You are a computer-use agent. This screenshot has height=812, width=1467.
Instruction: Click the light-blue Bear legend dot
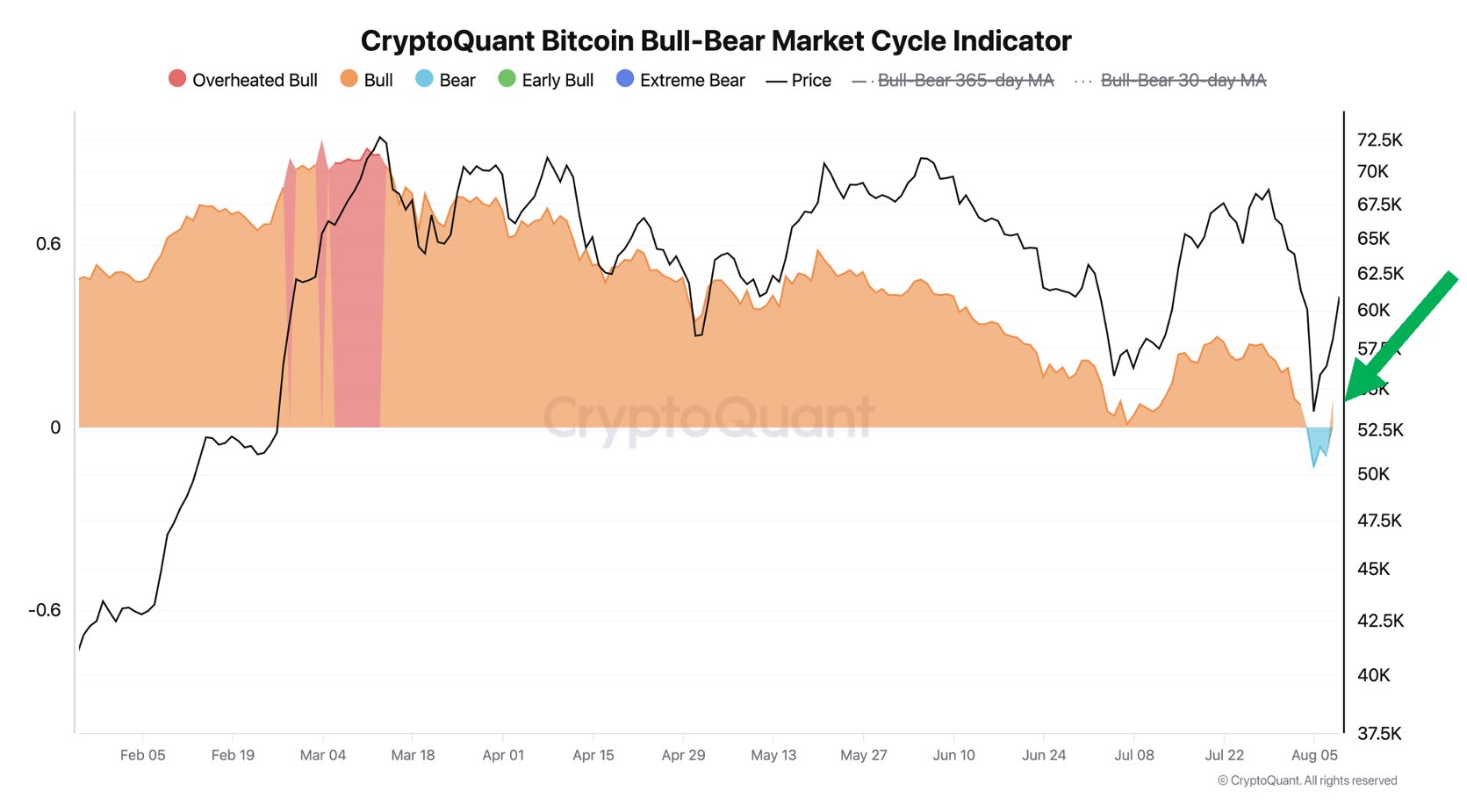[x=424, y=79]
